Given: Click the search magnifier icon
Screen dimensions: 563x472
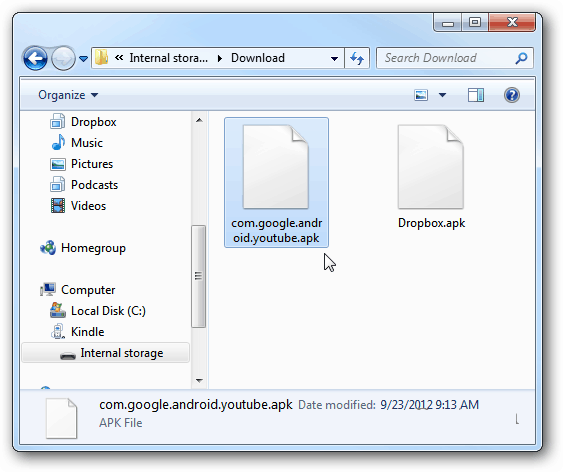Looking at the screenshot, I should [x=521, y=58].
